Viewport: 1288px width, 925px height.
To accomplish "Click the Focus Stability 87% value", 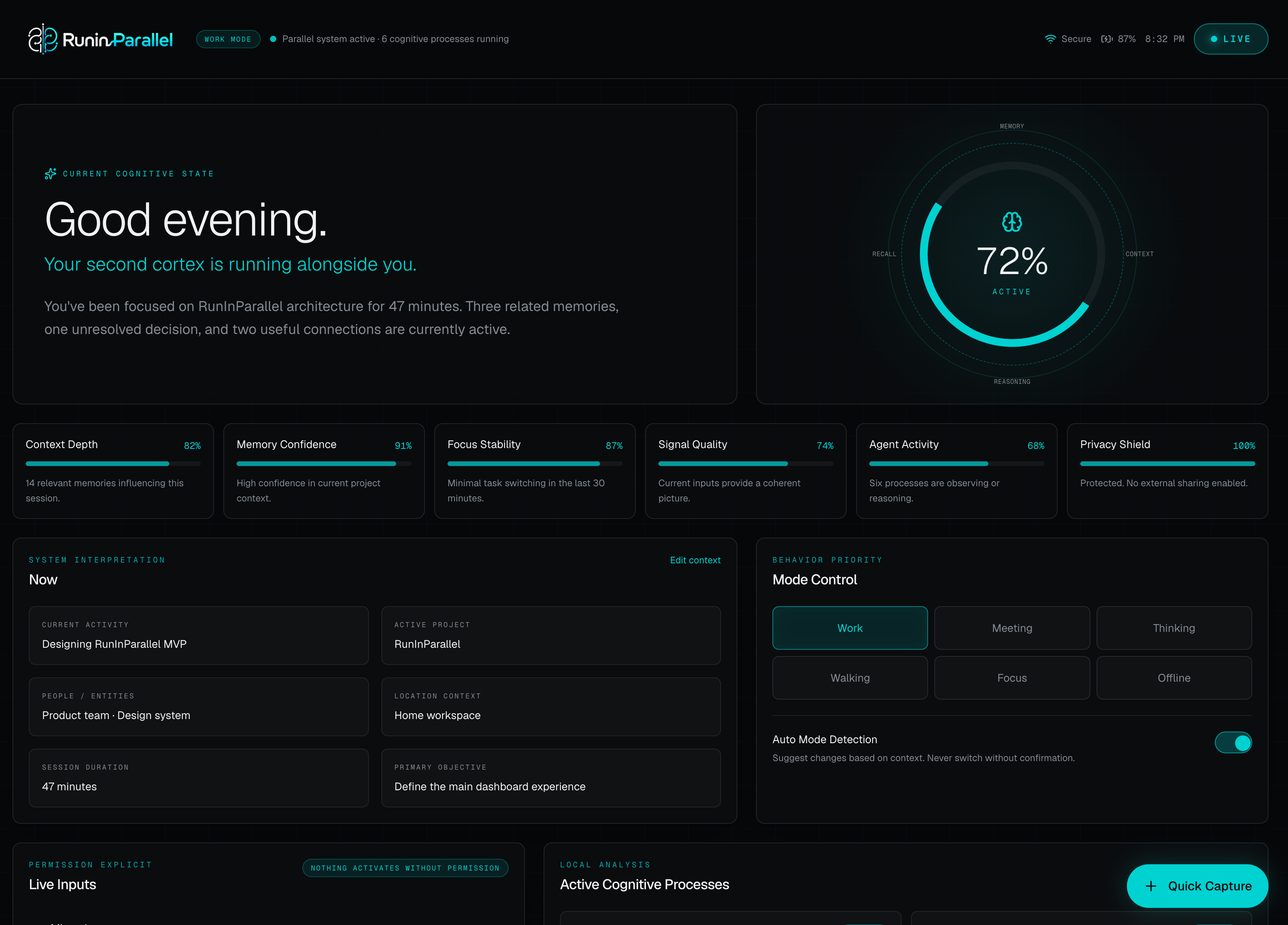I will [614, 445].
